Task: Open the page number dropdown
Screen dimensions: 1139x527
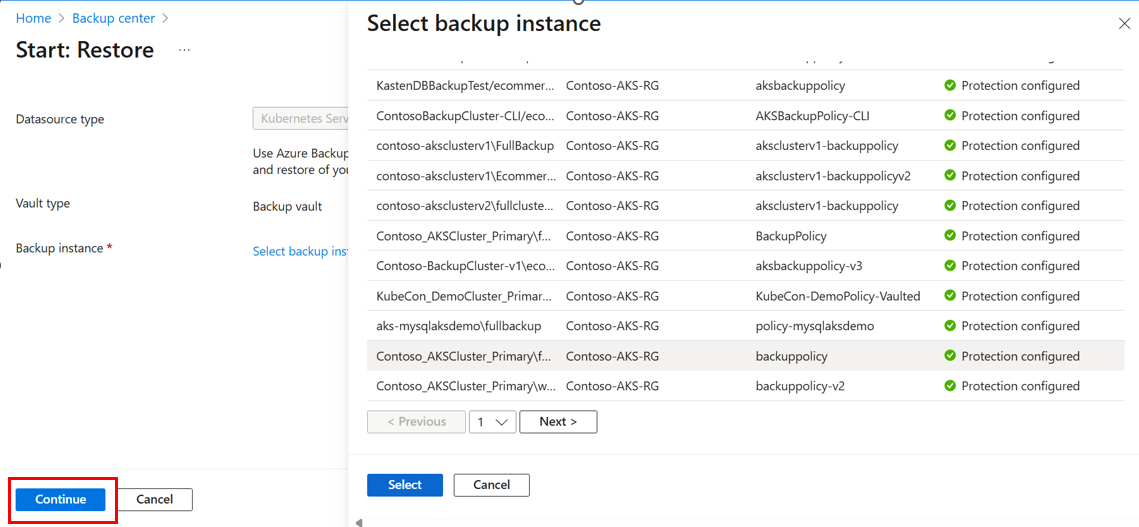Action: tap(492, 422)
